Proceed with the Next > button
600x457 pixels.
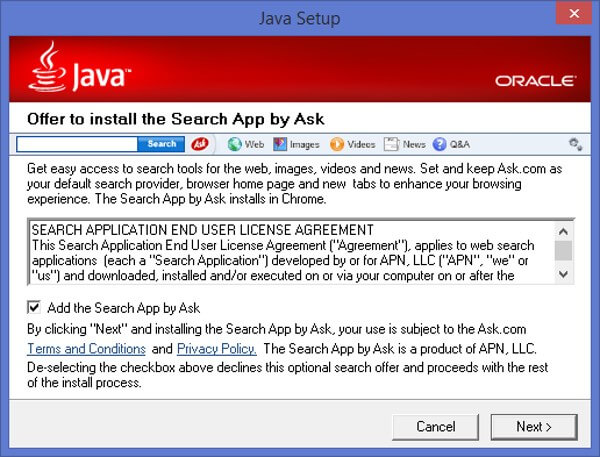(533, 426)
